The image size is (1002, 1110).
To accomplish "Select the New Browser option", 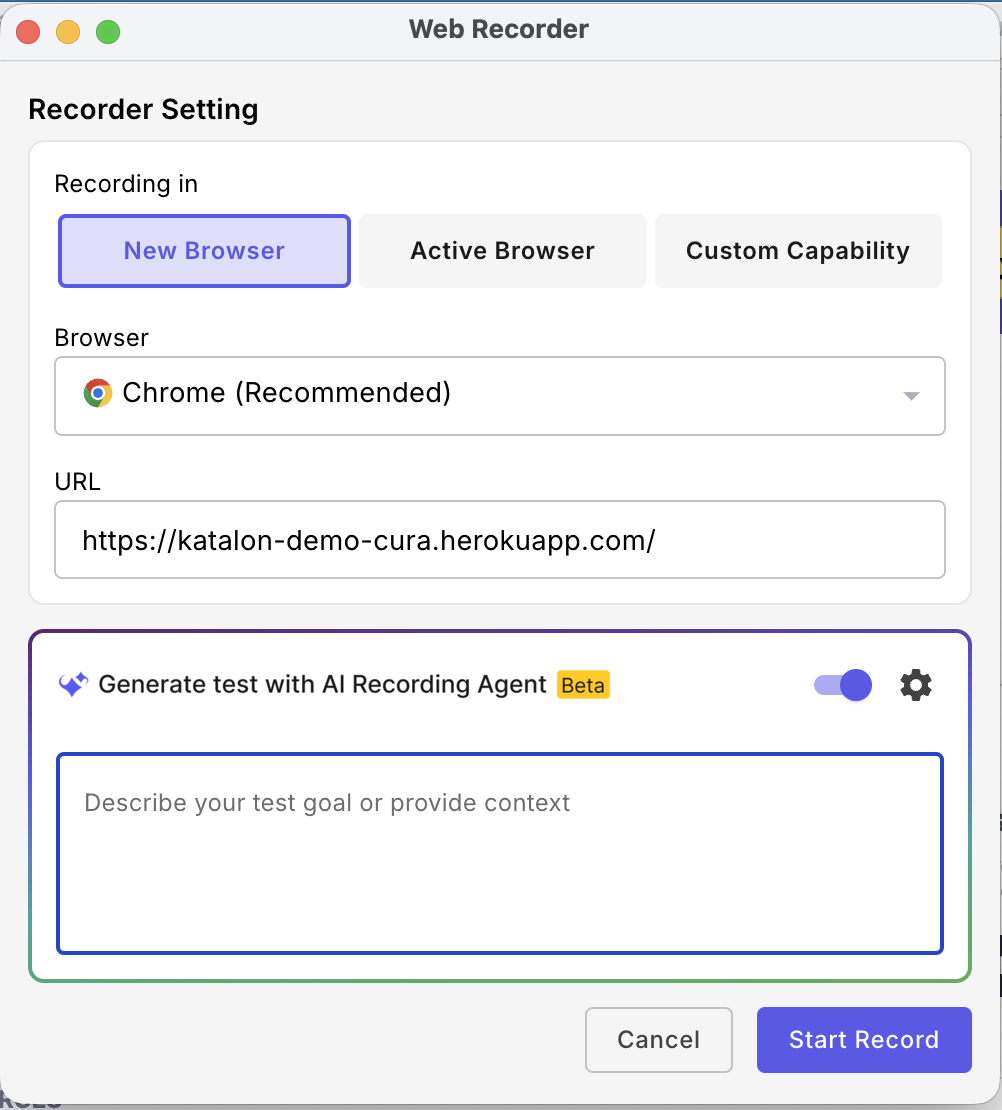I will (203, 250).
